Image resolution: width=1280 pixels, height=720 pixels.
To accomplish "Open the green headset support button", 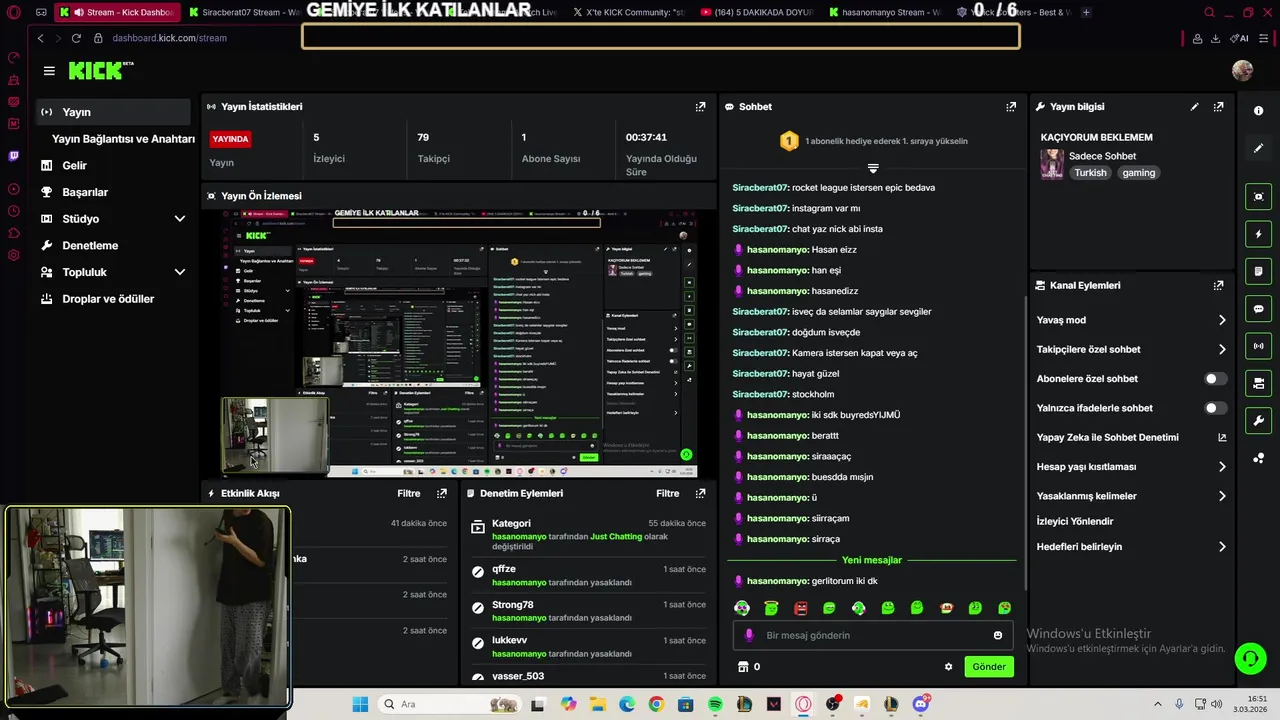I will [x=1250, y=657].
